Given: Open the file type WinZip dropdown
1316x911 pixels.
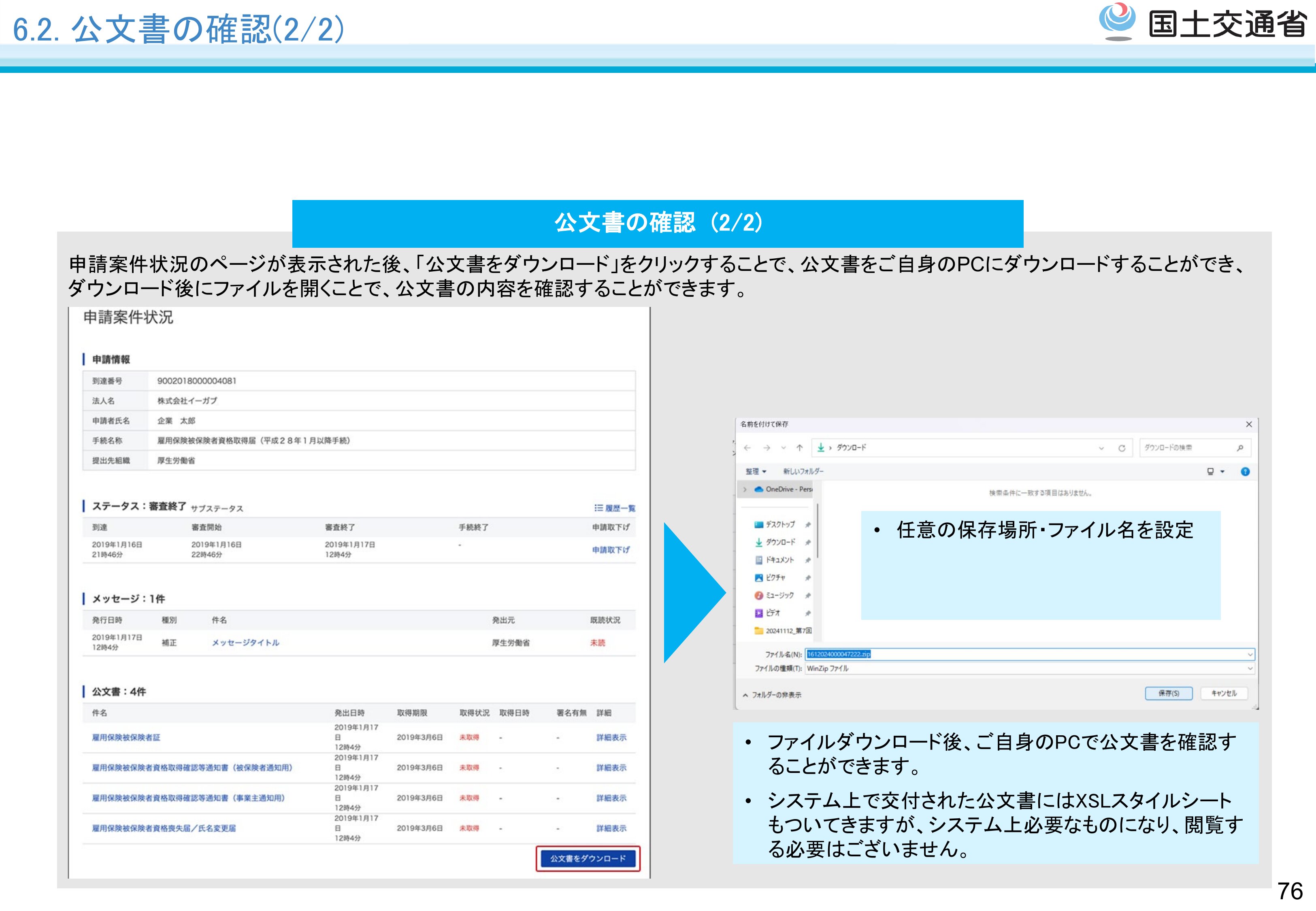Looking at the screenshot, I should pos(1250,668).
